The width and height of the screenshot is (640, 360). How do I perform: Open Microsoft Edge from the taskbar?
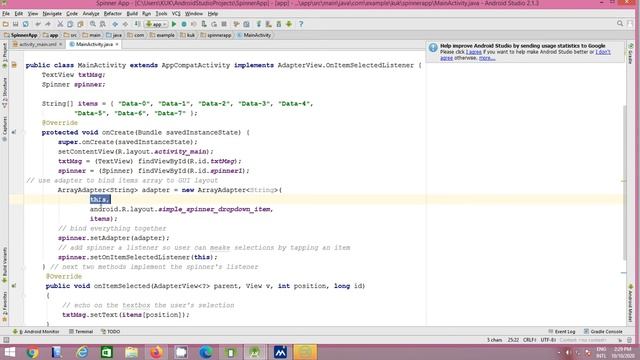[x=206, y=352]
